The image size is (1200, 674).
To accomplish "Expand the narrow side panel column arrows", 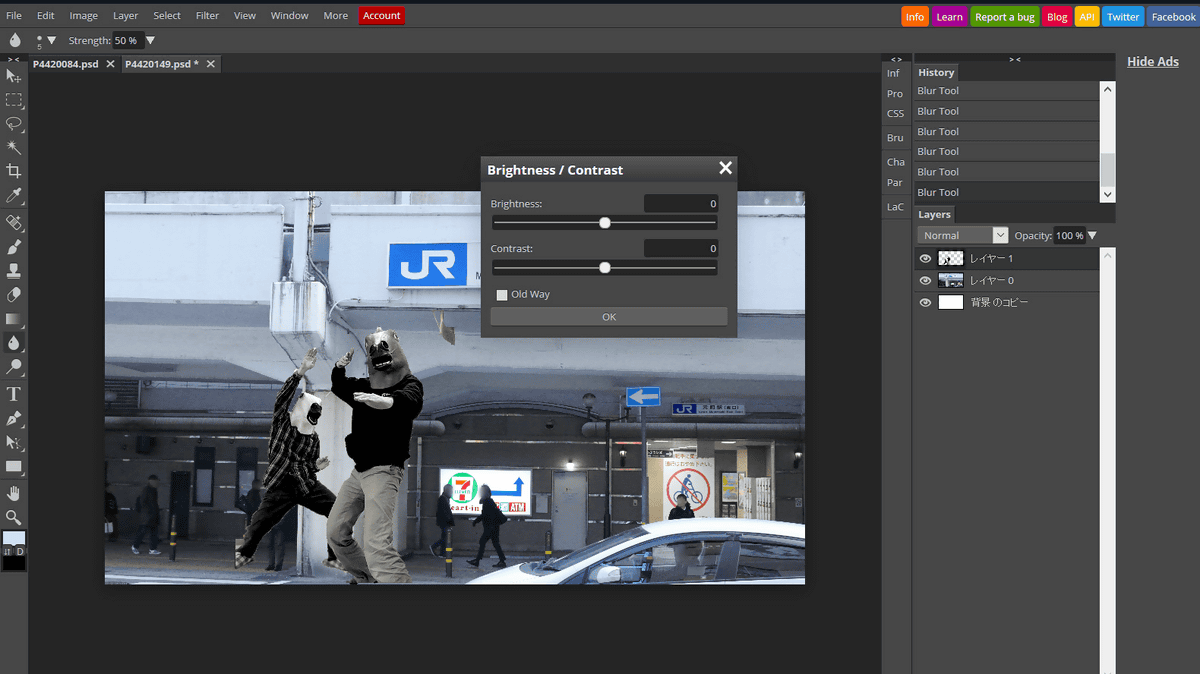I will 896,59.
